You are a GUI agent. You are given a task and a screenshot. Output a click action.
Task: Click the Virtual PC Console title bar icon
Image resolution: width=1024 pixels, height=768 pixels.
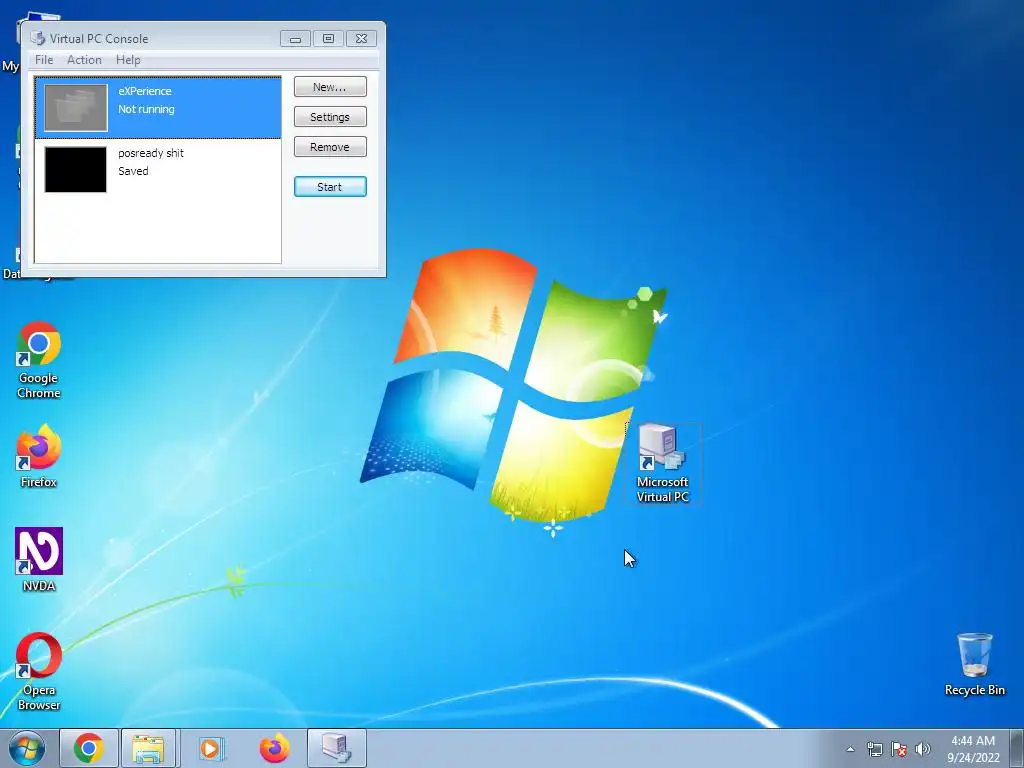pos(38,39)
